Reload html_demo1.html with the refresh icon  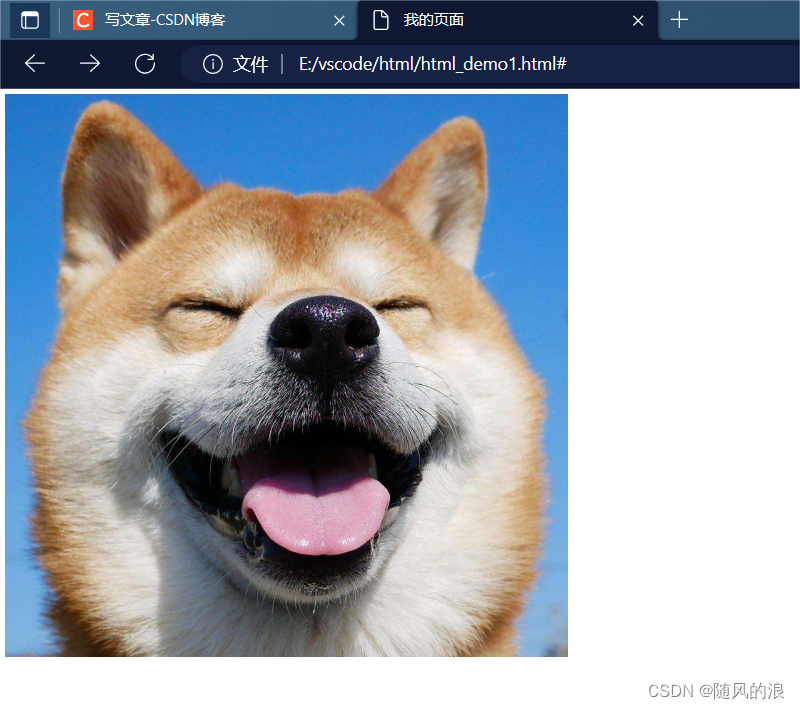pyautogui.click(x=144, y=63)
